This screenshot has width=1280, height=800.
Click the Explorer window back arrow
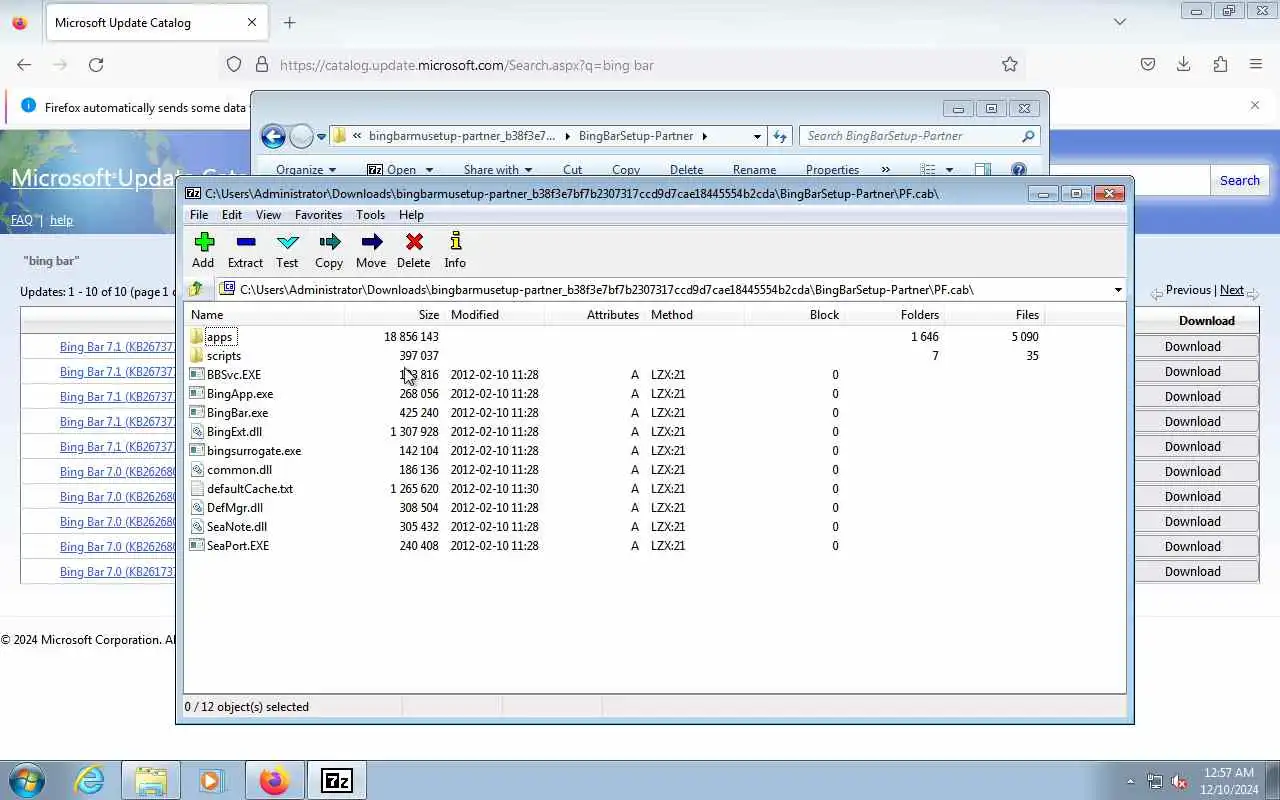point(273,136)
